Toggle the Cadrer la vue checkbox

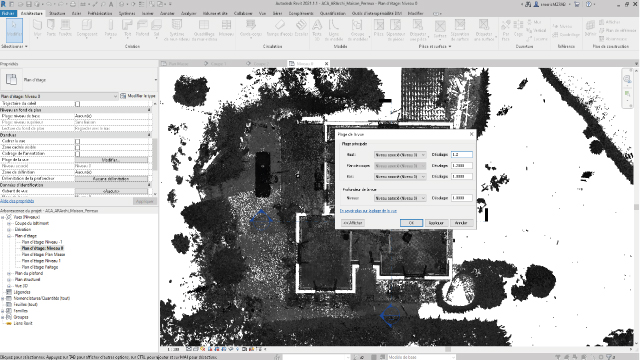pos(78,141)
